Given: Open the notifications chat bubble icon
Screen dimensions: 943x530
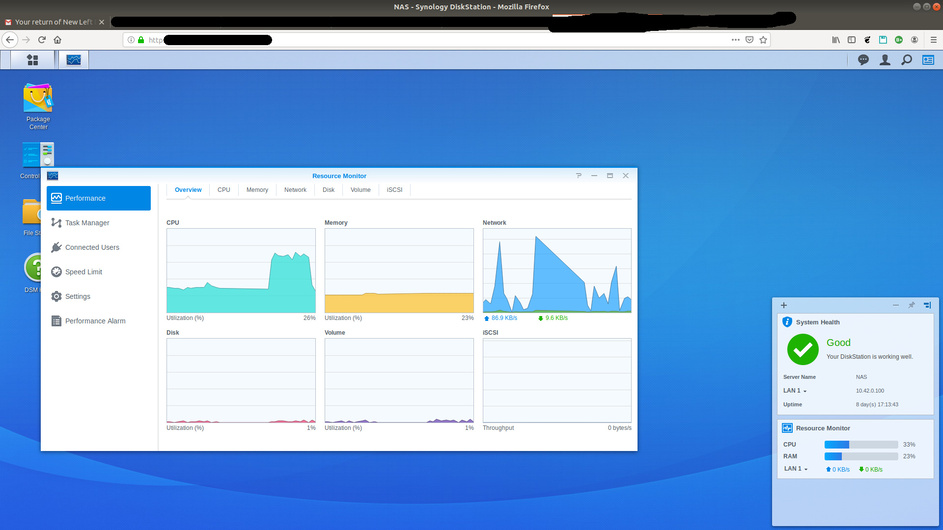Looking at the screenshot, I should pyautogui.click(x=863, y=60).
